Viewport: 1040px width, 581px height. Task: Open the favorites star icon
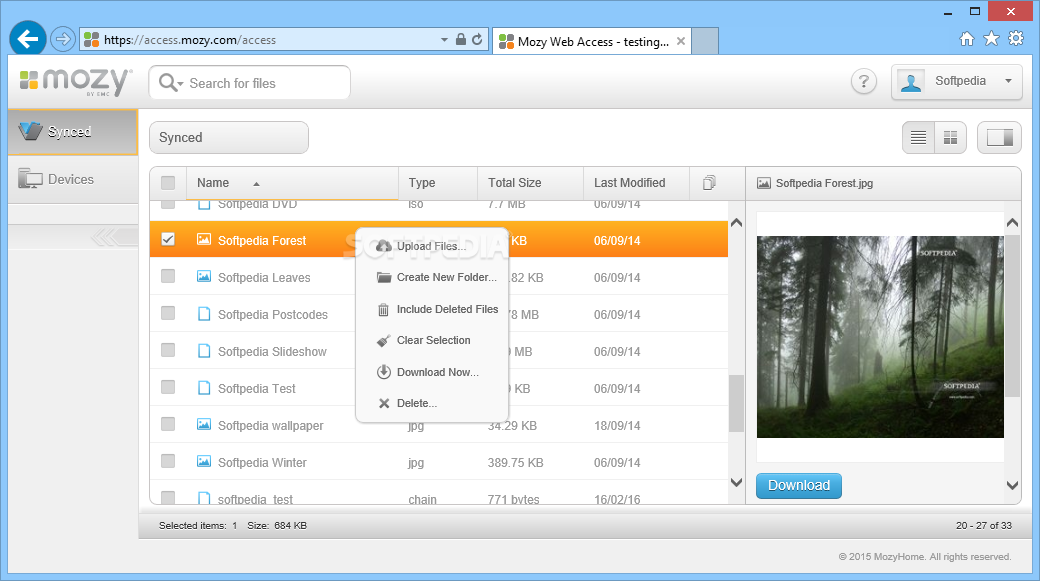coord(991,38)
